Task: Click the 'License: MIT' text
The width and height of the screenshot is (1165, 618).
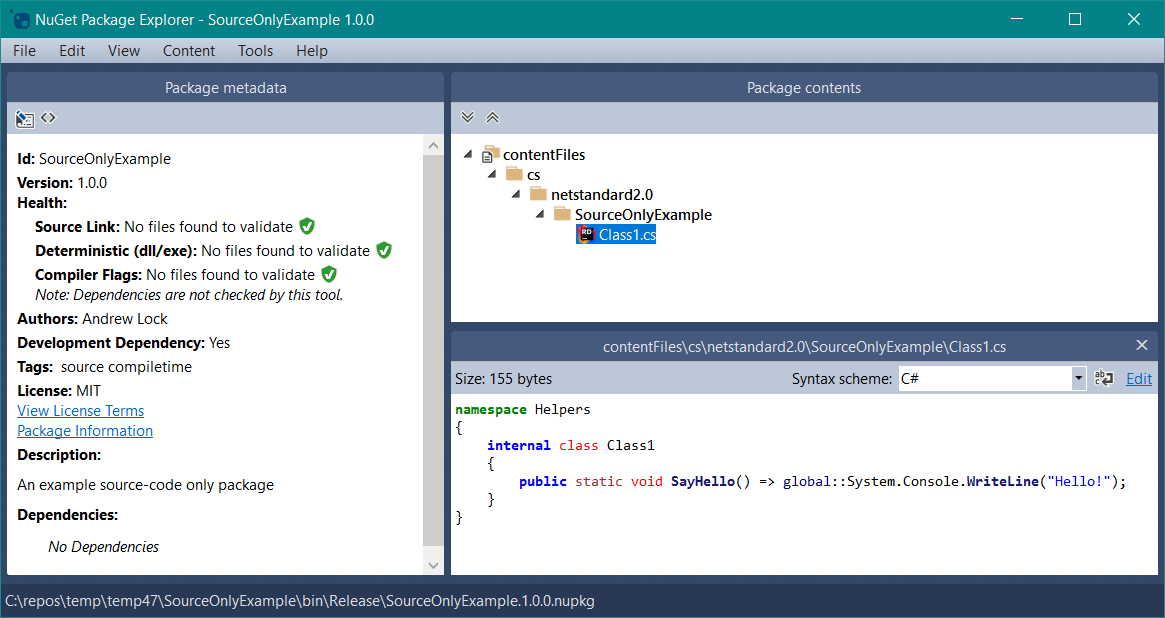Action: click(59, 391)
